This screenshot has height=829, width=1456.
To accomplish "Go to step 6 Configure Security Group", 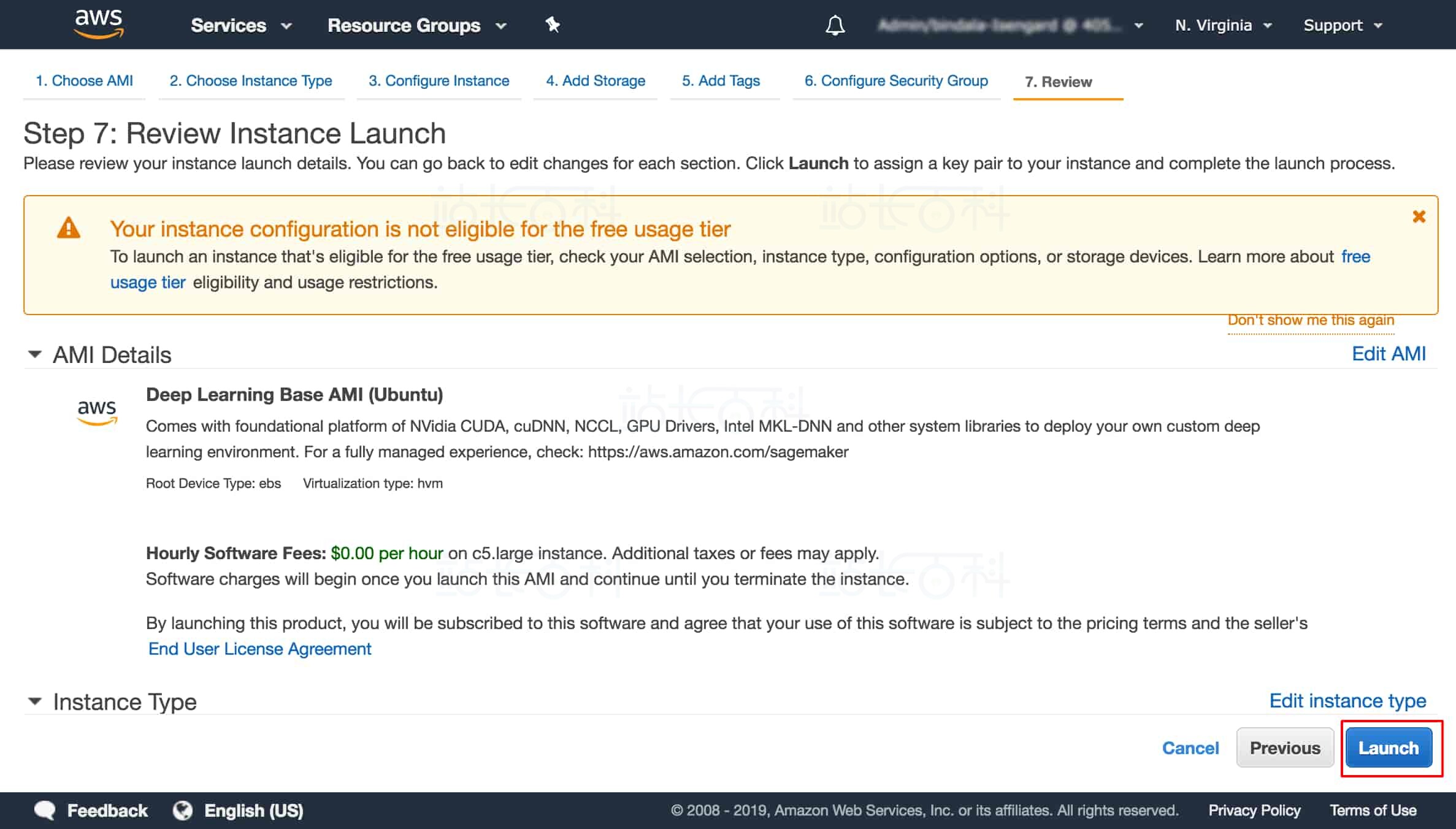I will (x=896, y=81).
